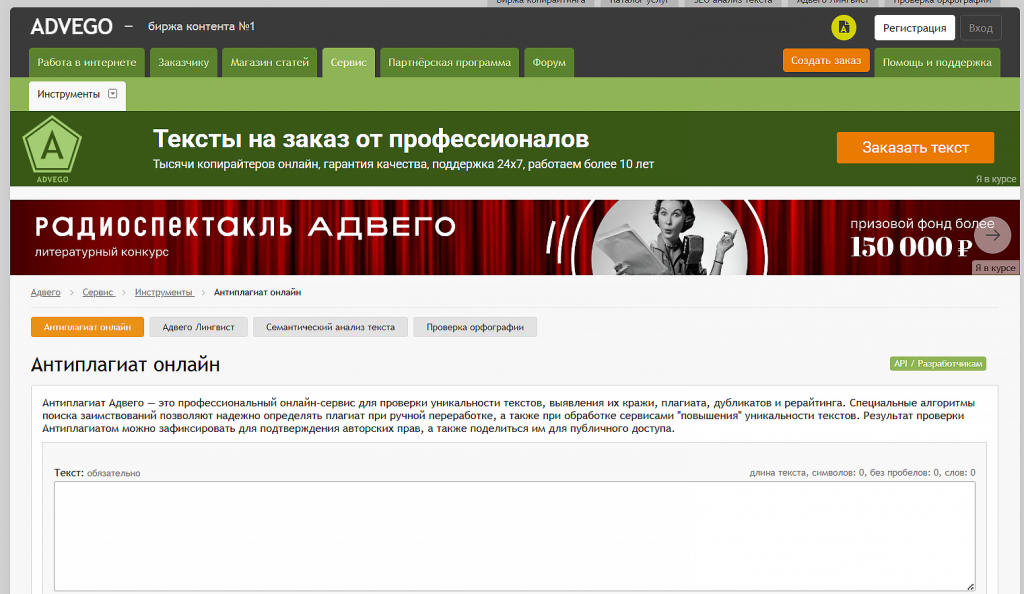Viewport: 1024px width, 594px height.
Task: Click the Заказать текст orange button
Action: pyautogui.click(x=915, y=148)
